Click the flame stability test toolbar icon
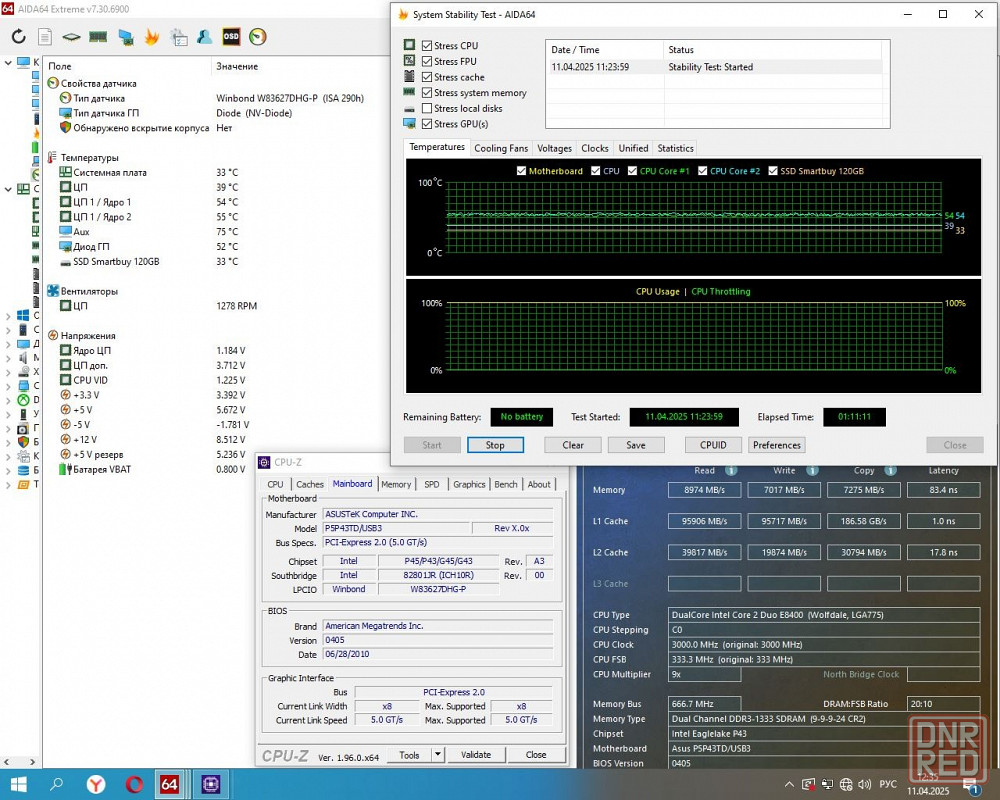The height and width of the screenshot is (800, 1000). [x=152, y=36]
